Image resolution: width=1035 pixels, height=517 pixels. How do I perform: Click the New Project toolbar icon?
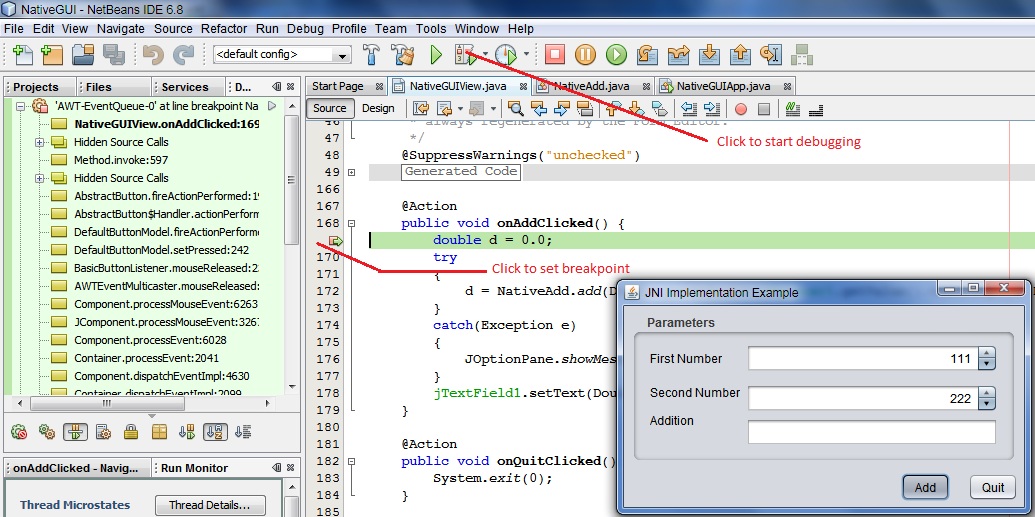coord(51,55)
